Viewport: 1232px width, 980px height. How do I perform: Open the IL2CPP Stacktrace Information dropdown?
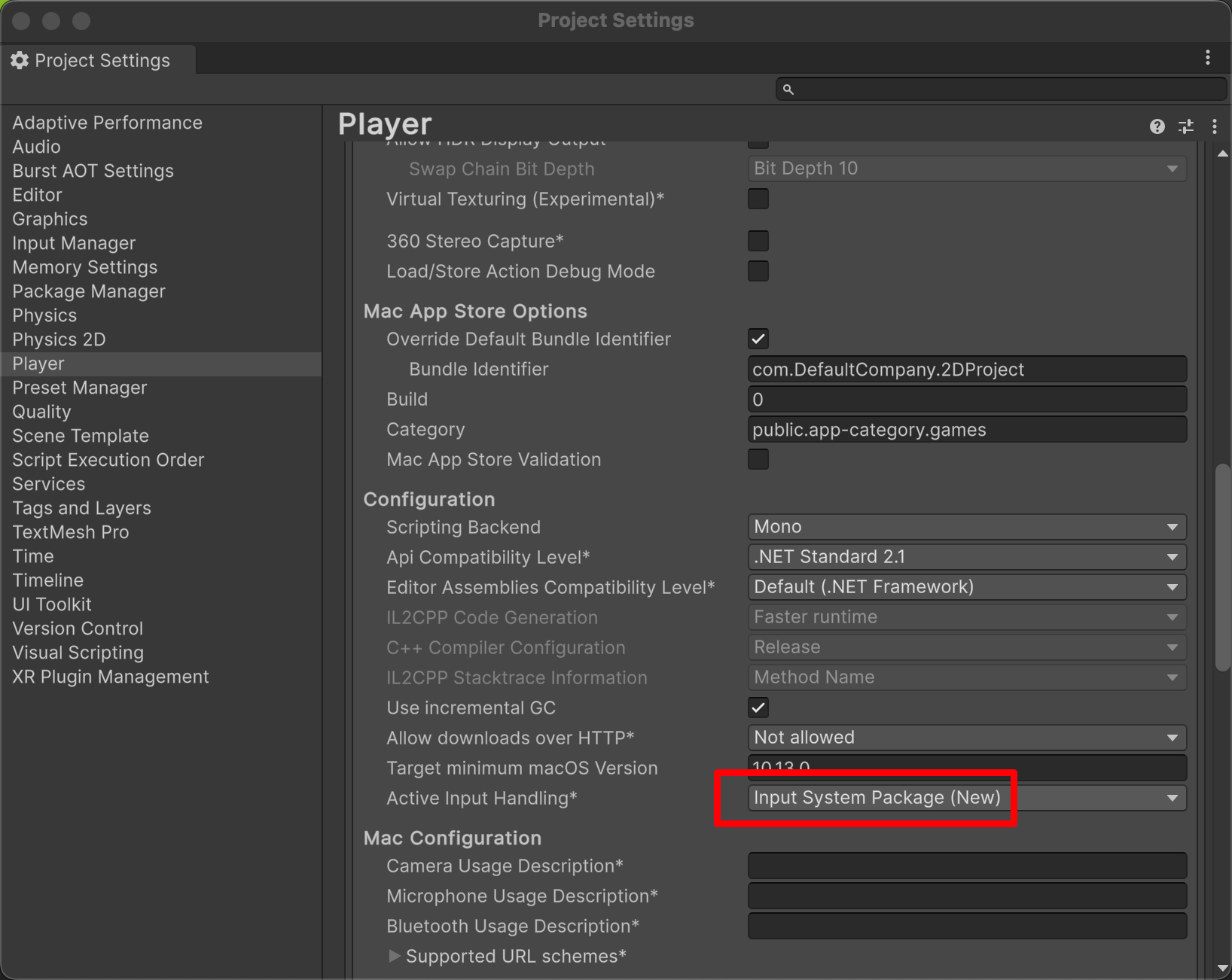pos(967,677)
